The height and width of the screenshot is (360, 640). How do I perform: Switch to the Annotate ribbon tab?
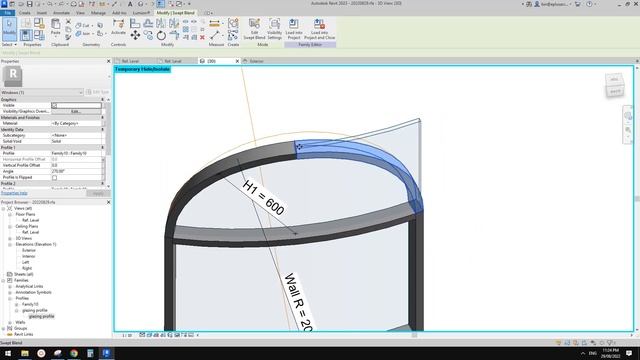(61, 13)
